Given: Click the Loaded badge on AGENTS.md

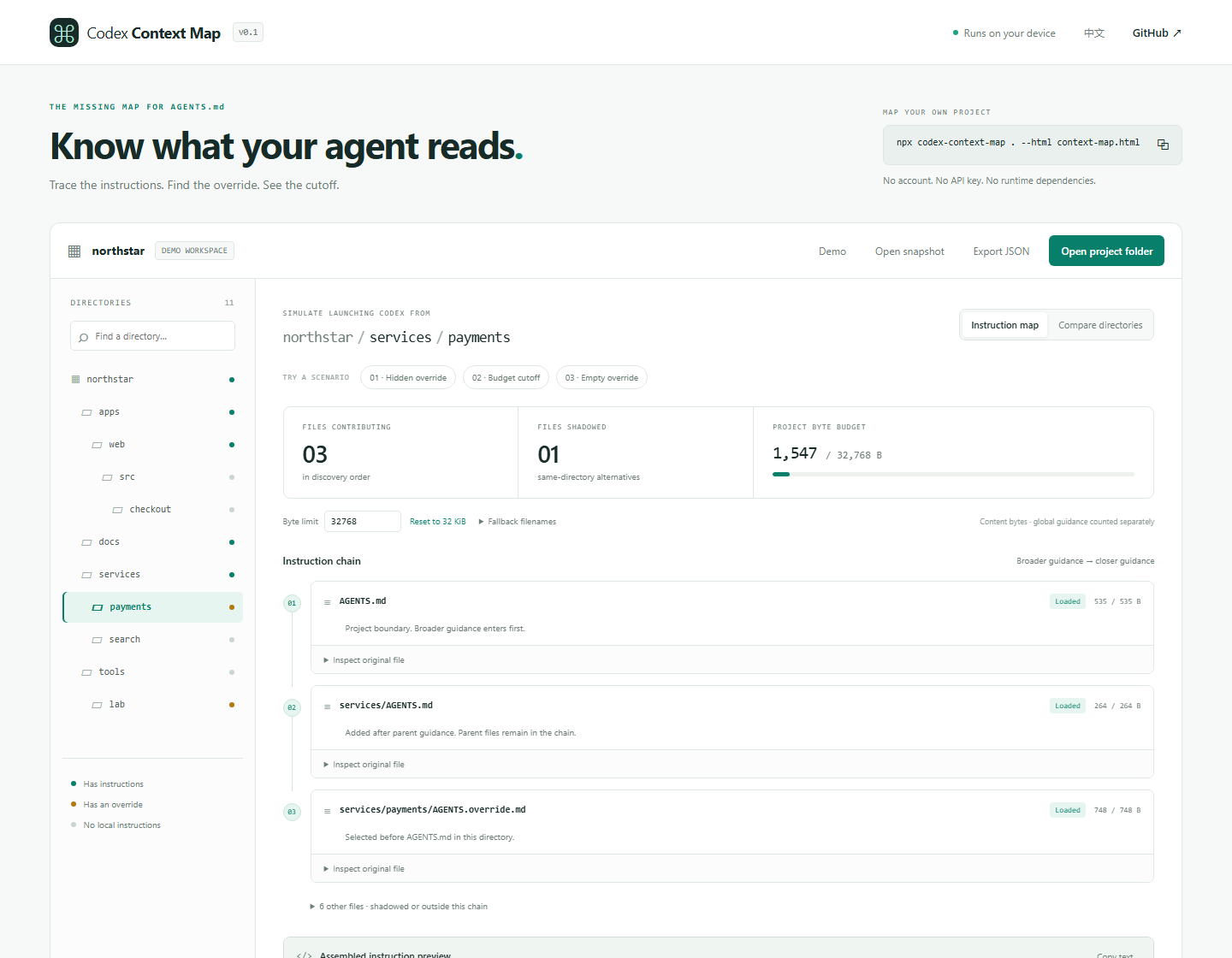Looking at the screenshot, I should (x=1068, y=601).
